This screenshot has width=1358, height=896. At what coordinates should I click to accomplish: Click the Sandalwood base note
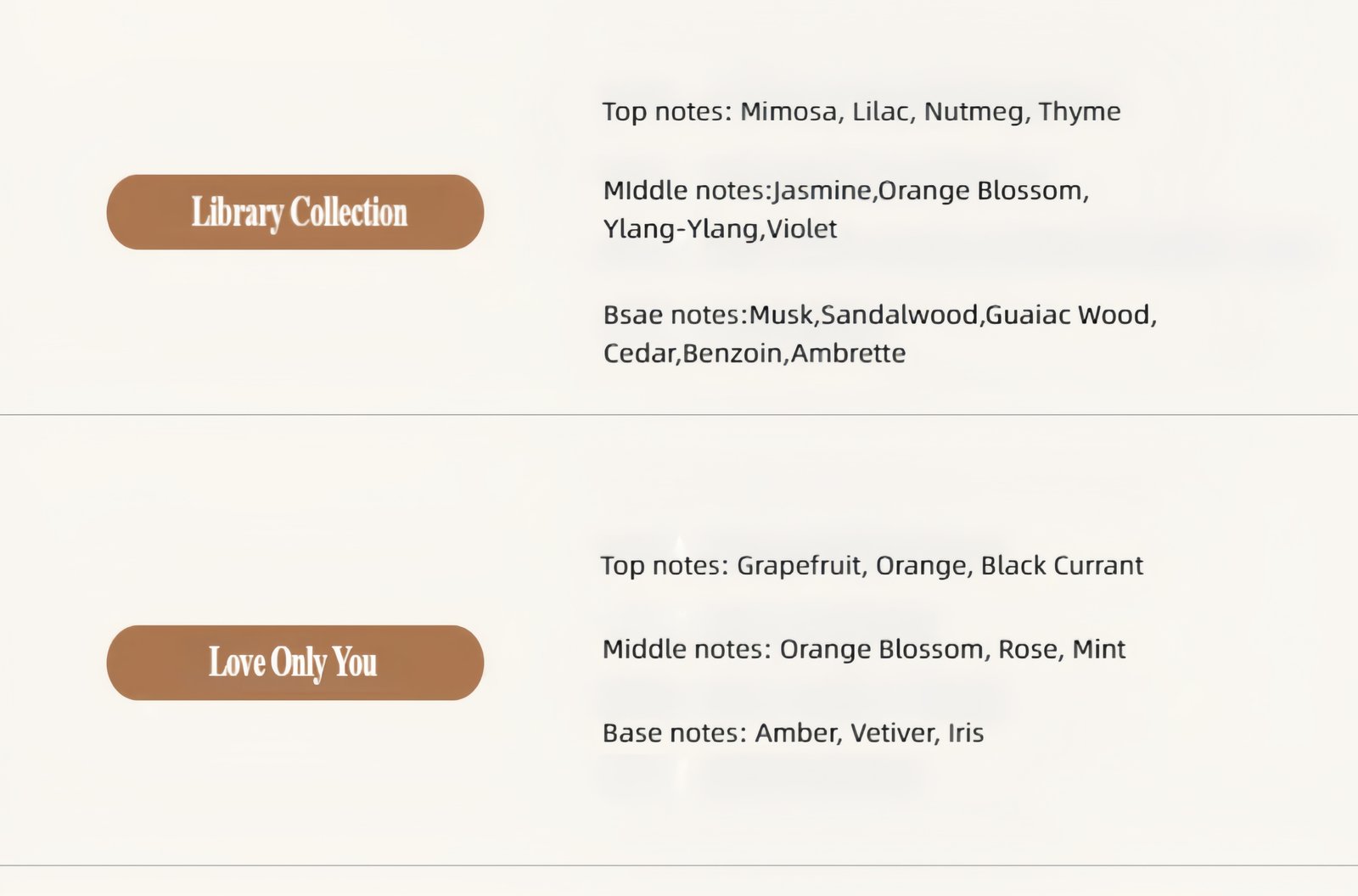pyautogui.click(x=899, y=316)
